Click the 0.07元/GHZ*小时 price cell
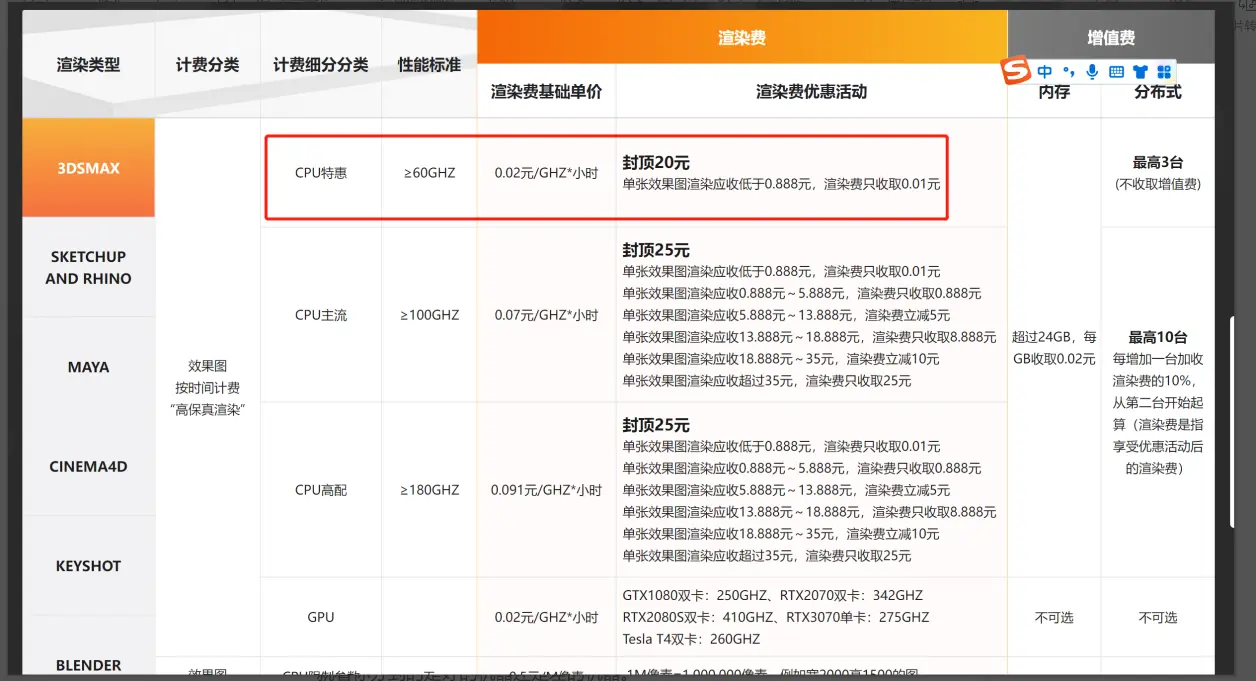1256x681 pixels. coord(546,315)
